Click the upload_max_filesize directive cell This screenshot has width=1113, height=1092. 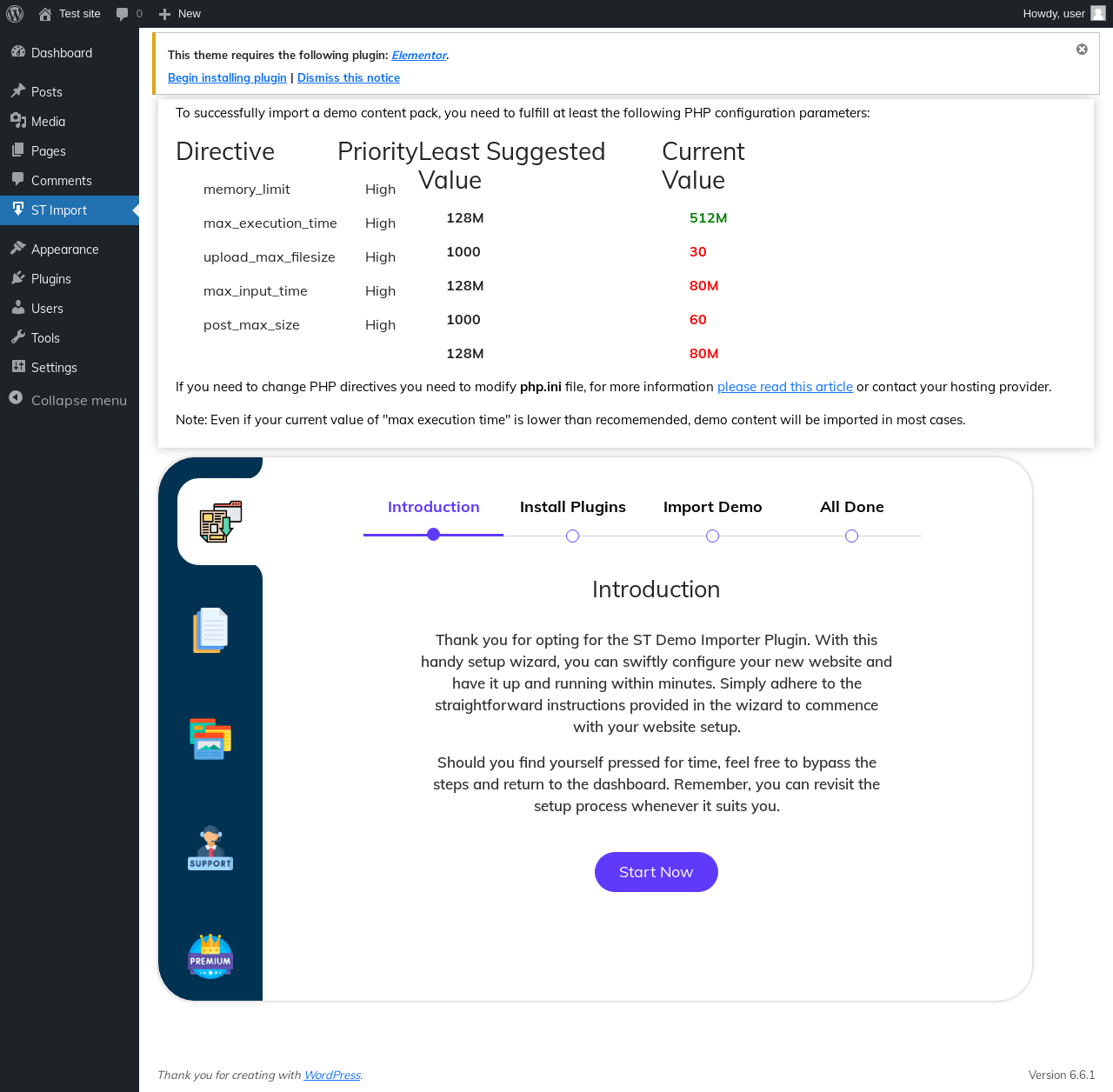(270, 257)
